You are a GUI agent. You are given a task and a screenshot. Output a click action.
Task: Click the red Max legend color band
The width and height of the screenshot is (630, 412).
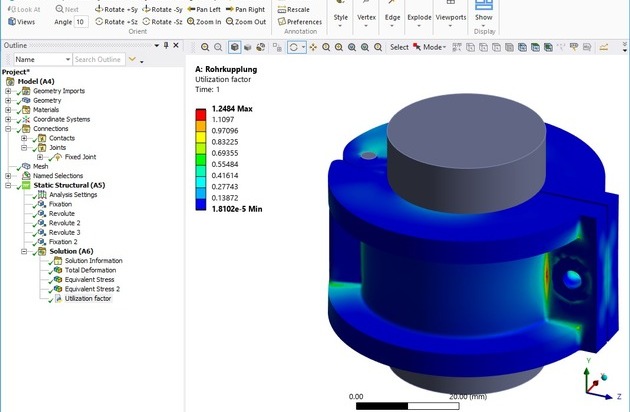point(200,107)
